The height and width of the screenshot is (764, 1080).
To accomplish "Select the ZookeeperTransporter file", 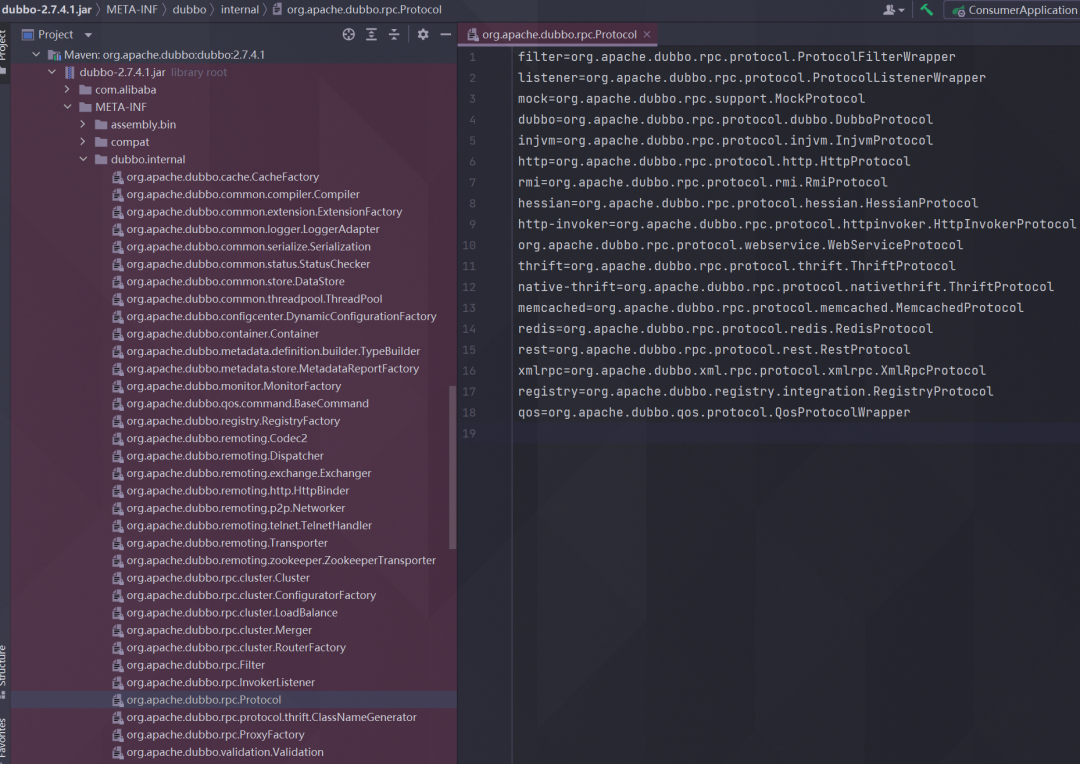I will coord(273,560).
